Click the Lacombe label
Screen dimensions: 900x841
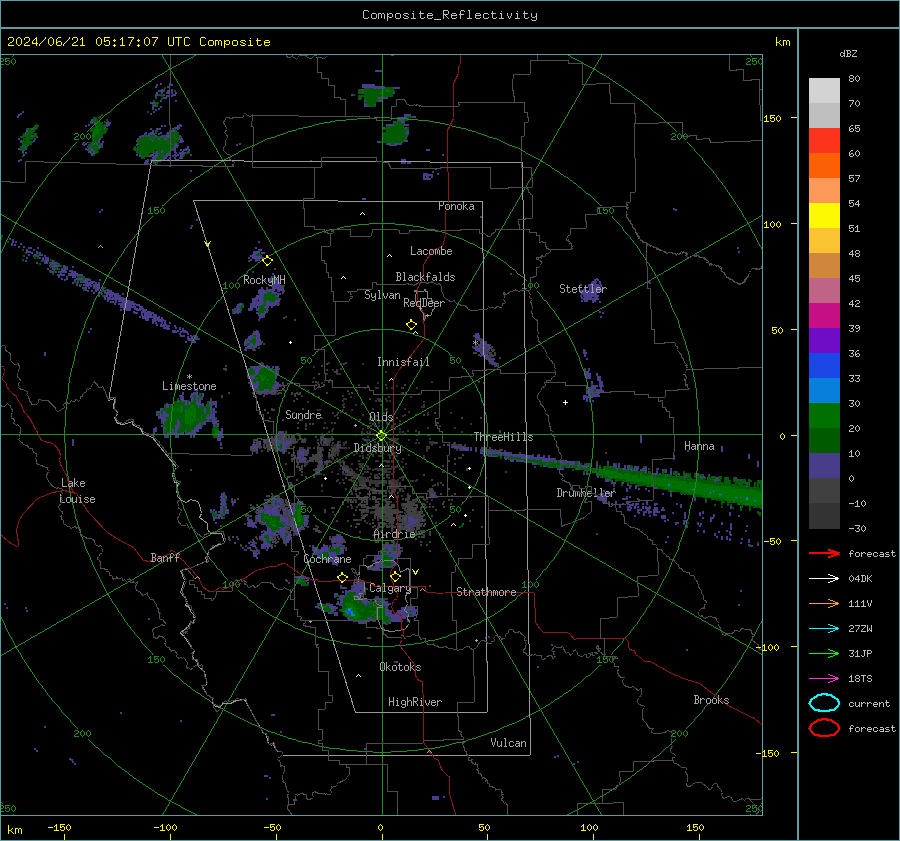tap(431, 251)
